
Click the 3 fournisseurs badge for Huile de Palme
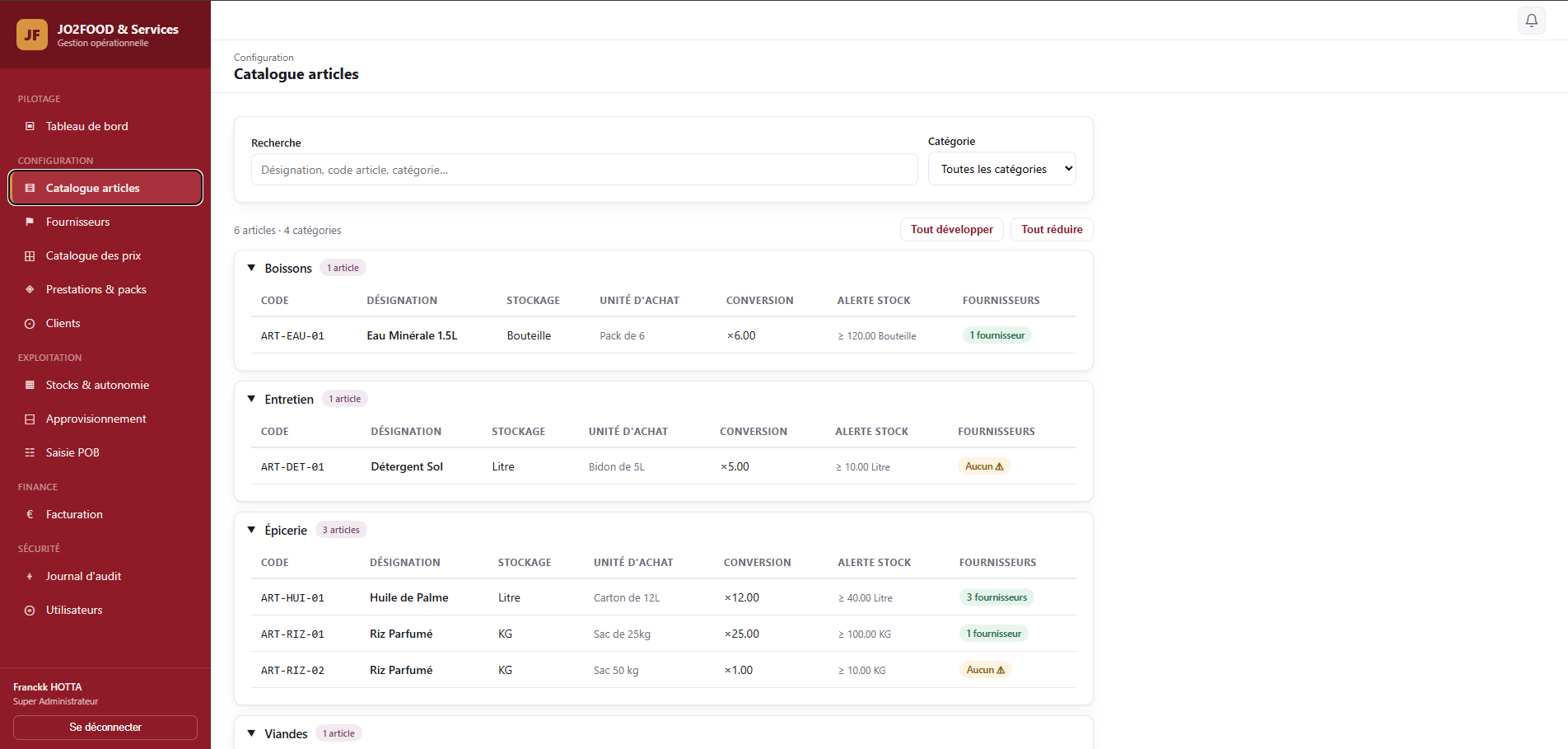pyautogui.click(x=996, y=597)
